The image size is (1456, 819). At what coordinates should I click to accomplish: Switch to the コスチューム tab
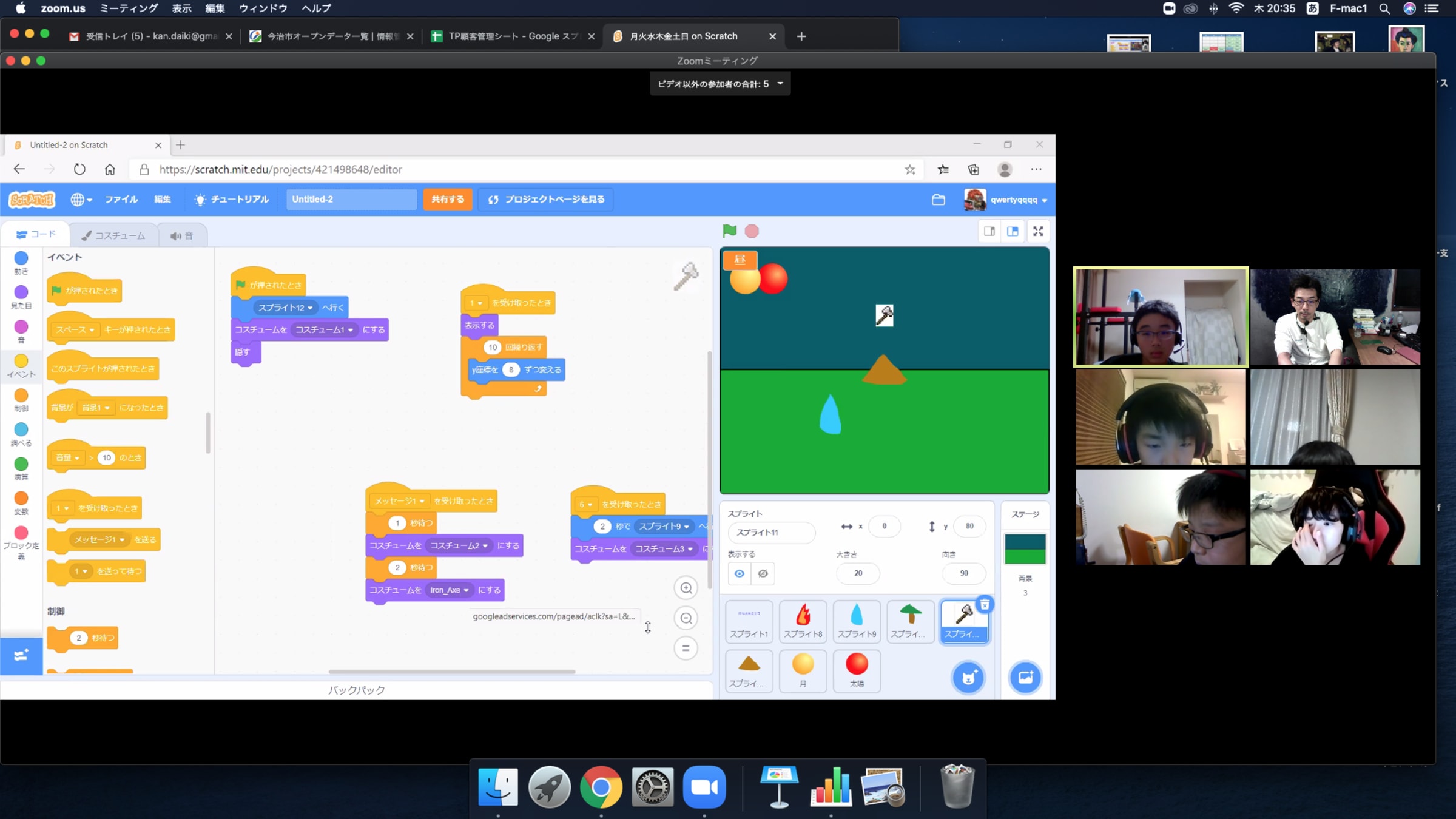(113, 235)
